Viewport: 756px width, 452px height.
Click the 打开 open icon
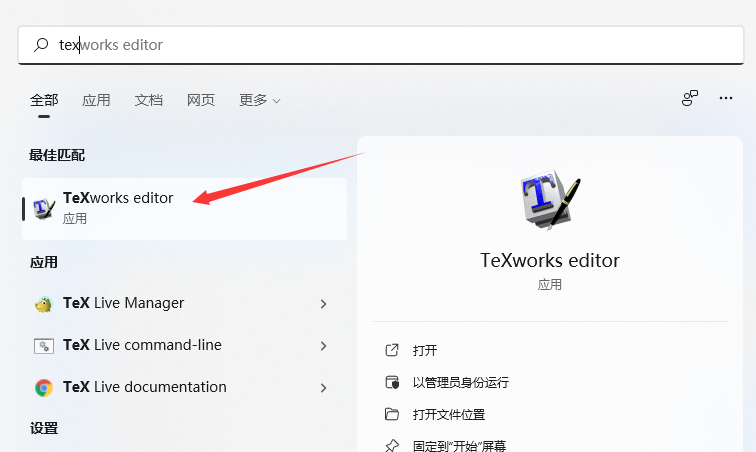(x=392, y=350)
